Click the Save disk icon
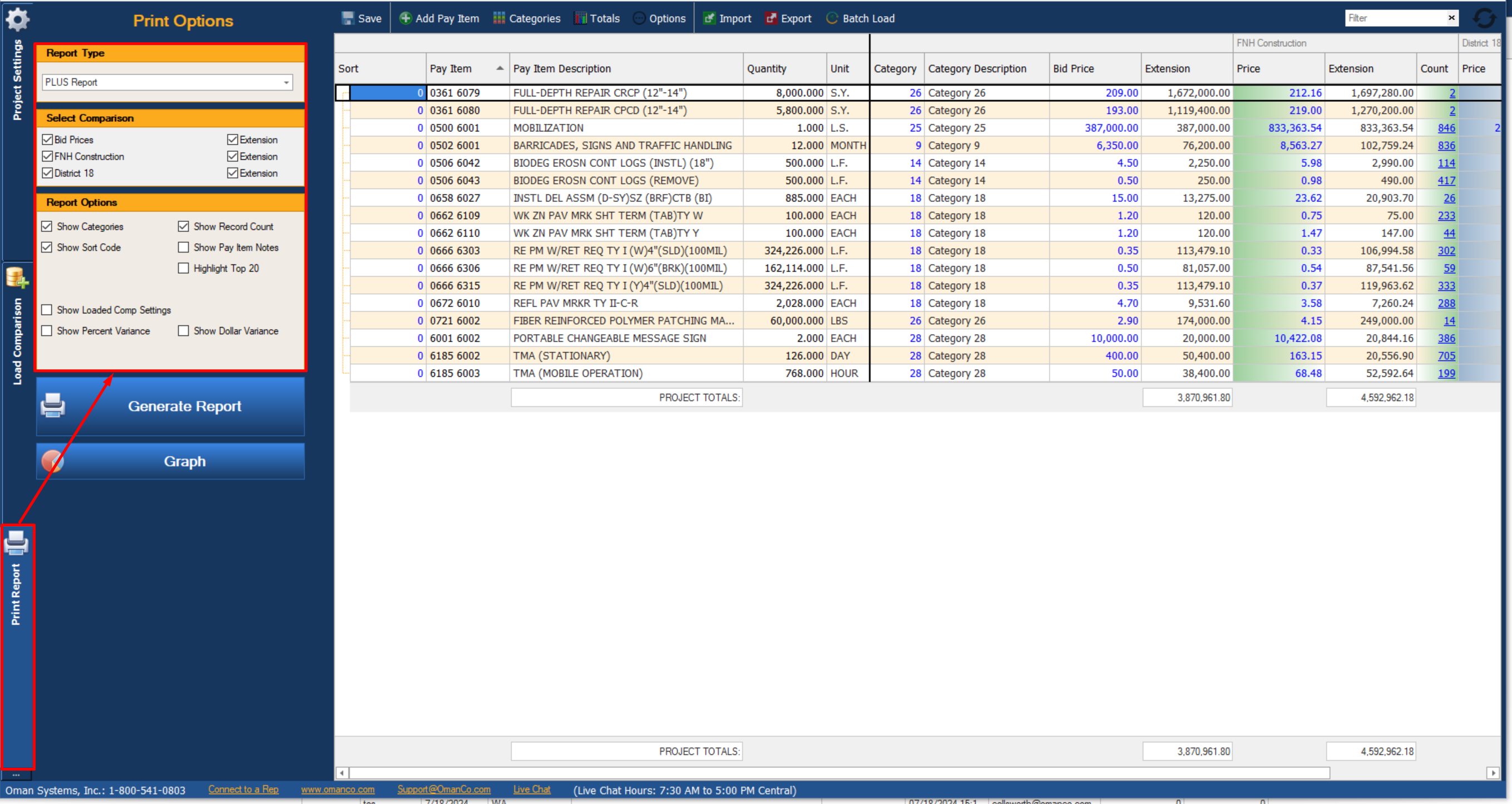Screen dimensions: 1512x804 (348, 18)
